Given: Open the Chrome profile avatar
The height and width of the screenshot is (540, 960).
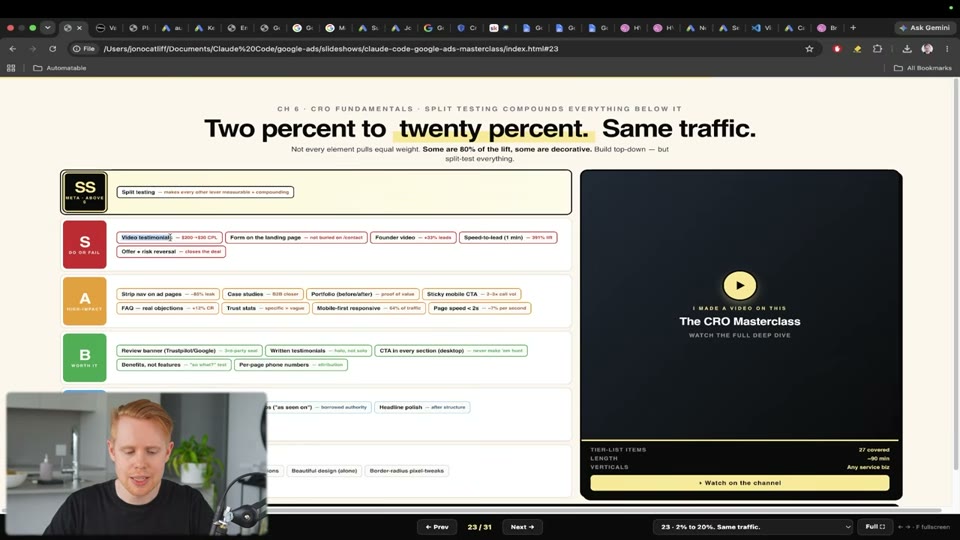Looking at the screenshot, I should point(927,49).
